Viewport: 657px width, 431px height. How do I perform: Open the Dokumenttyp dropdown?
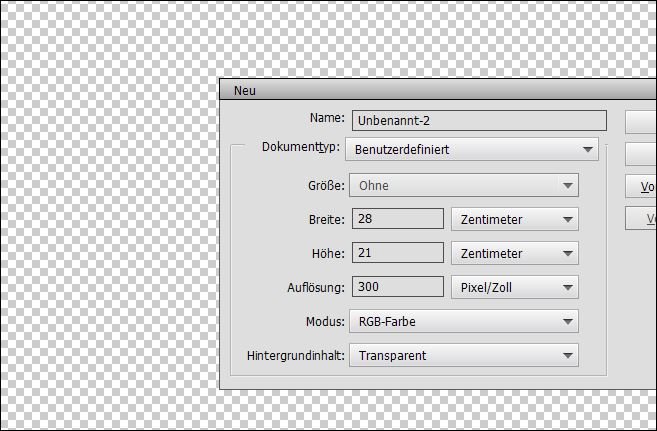471,150
